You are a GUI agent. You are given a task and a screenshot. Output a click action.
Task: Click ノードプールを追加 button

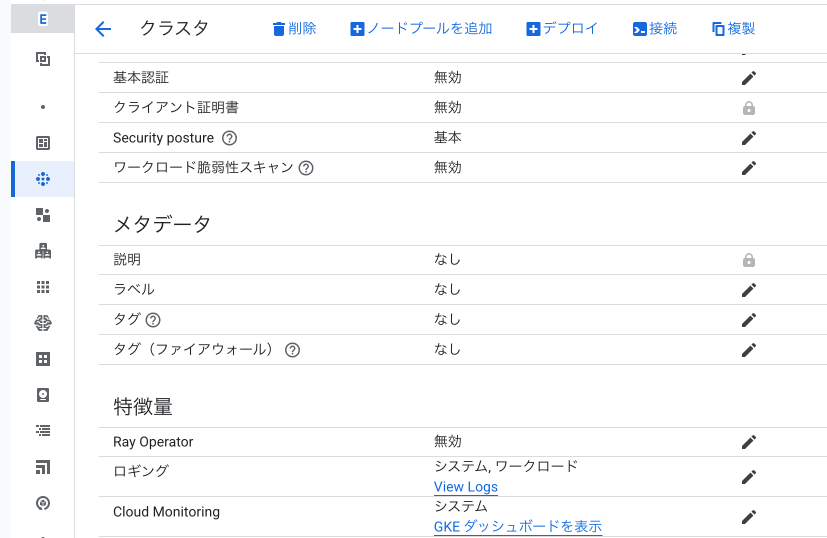[421, 28]
